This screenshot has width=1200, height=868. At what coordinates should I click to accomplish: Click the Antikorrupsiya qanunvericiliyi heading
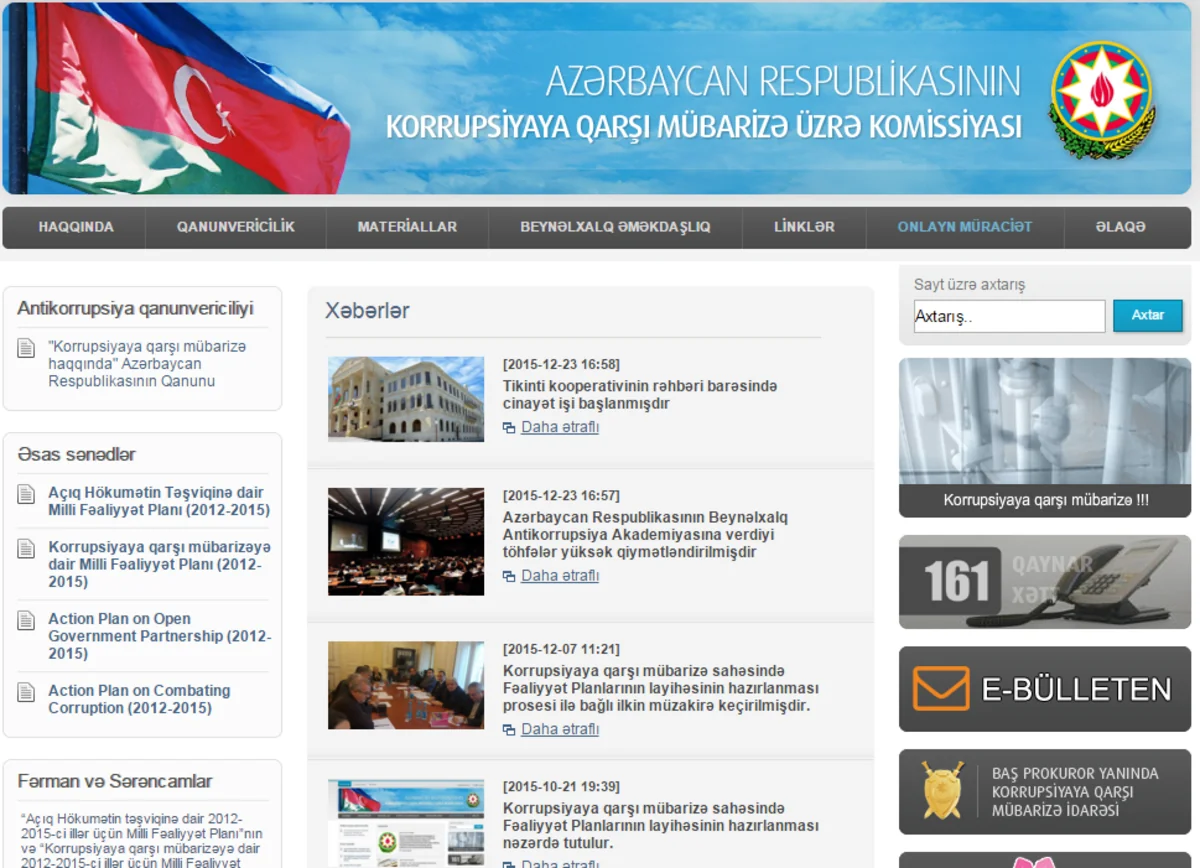pyautogui.click(x=135, y=308)
